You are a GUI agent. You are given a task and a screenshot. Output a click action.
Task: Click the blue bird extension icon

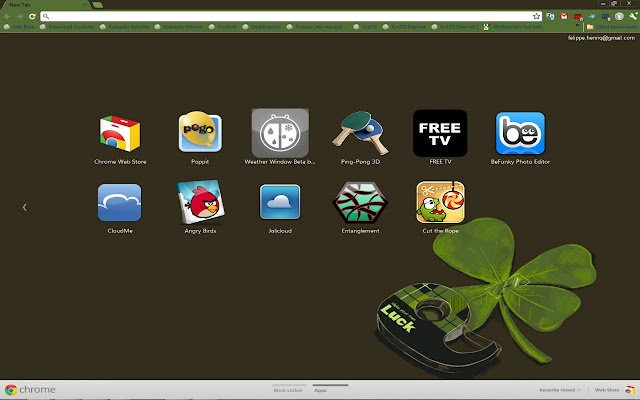click(591, 16)
